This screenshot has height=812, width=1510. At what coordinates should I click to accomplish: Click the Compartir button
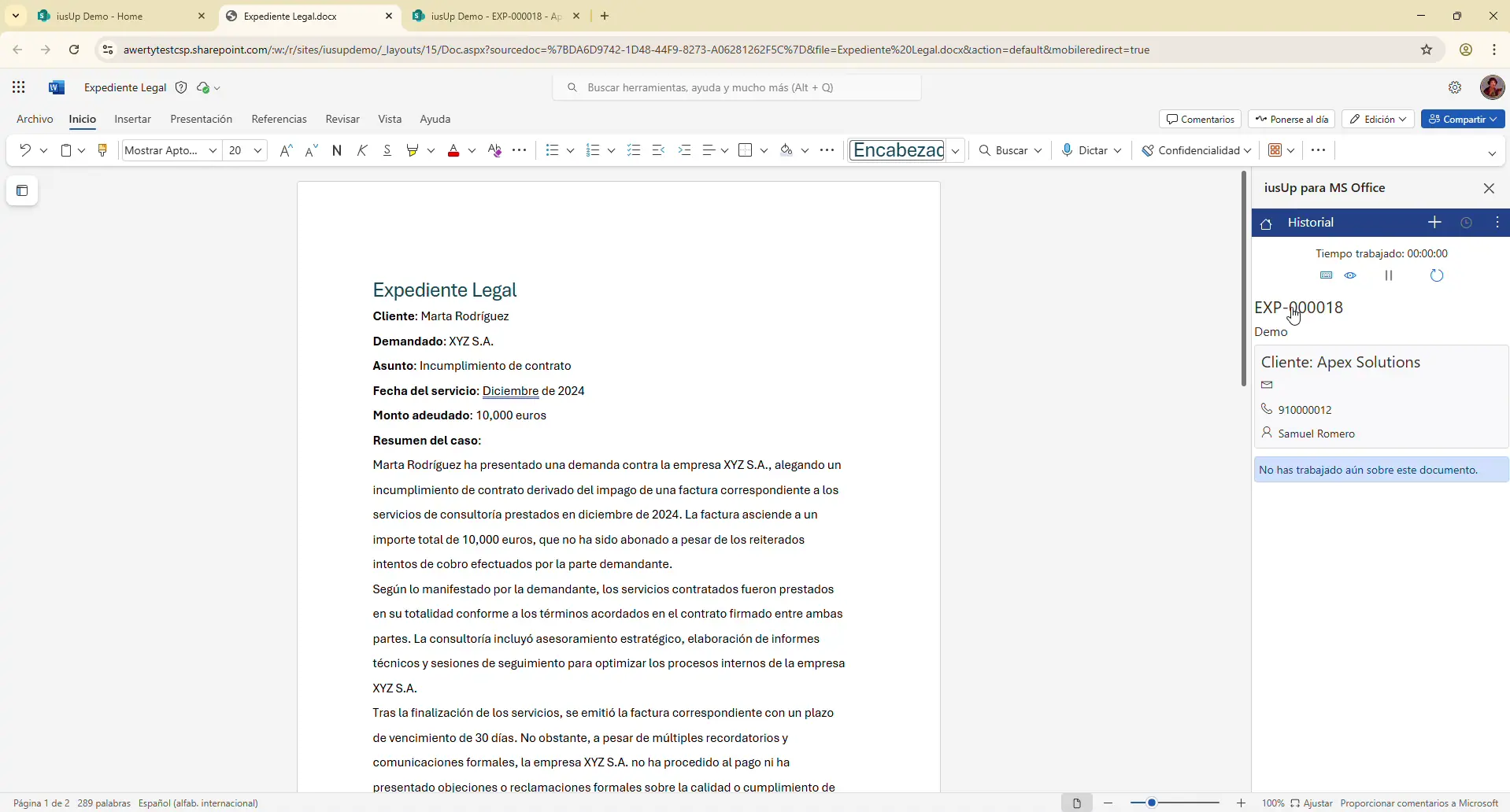(1462, 119)
